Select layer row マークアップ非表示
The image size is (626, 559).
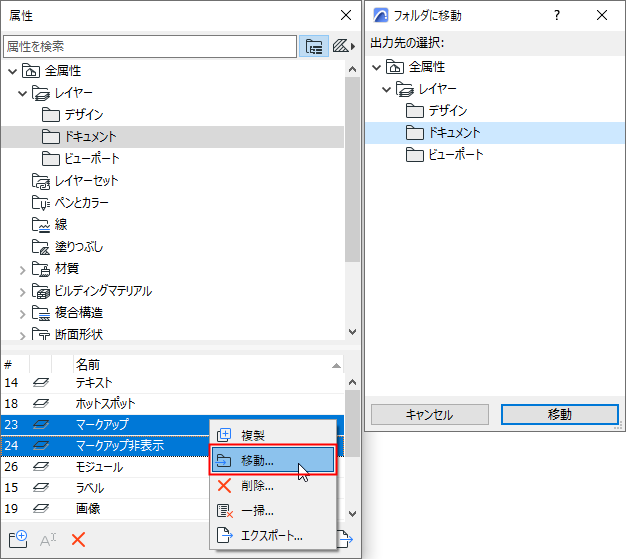106,446
